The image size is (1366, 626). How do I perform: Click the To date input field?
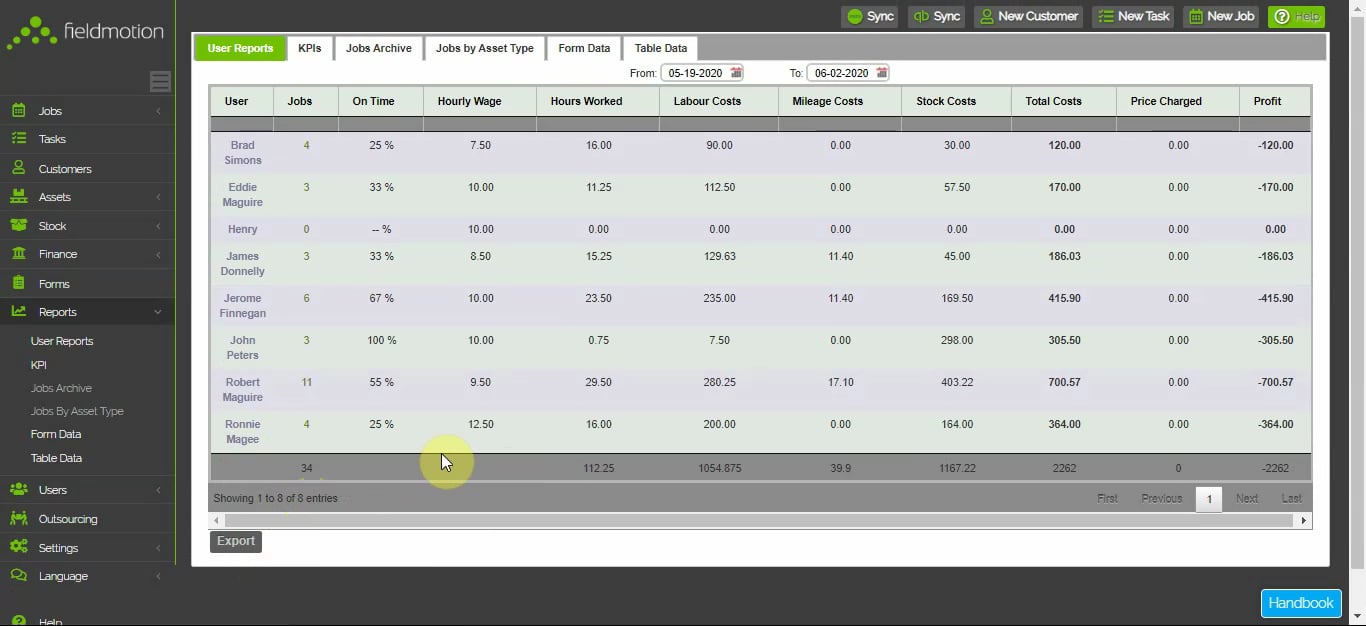(848, 73)
